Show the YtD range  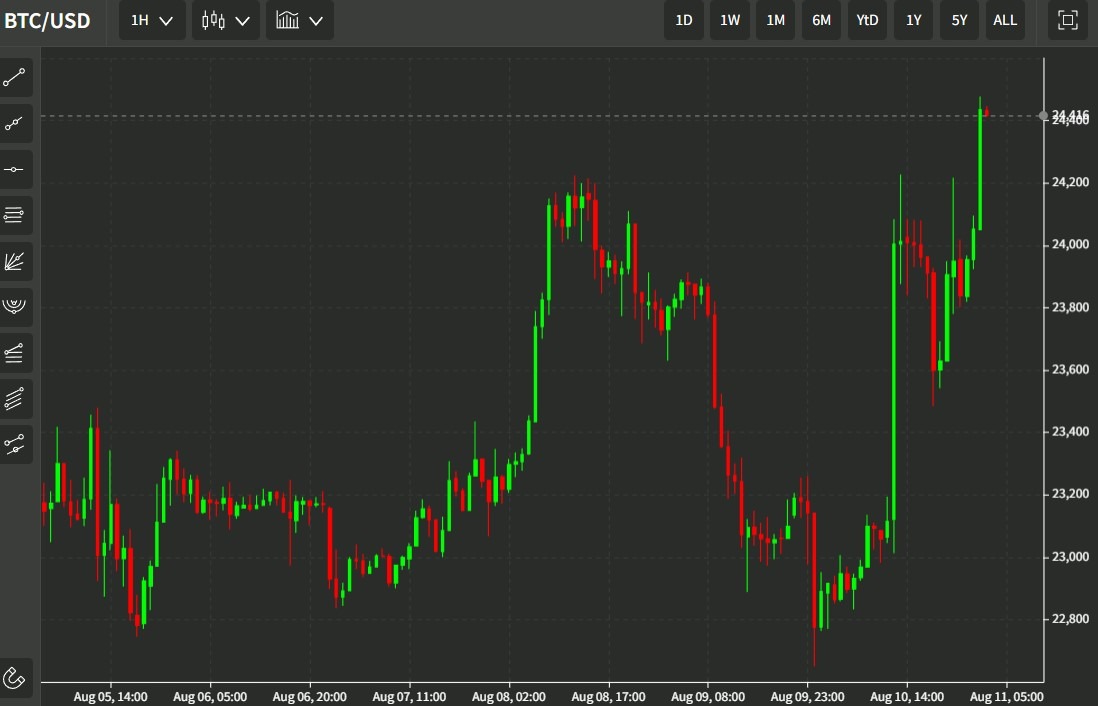click(x=867, y=20)
